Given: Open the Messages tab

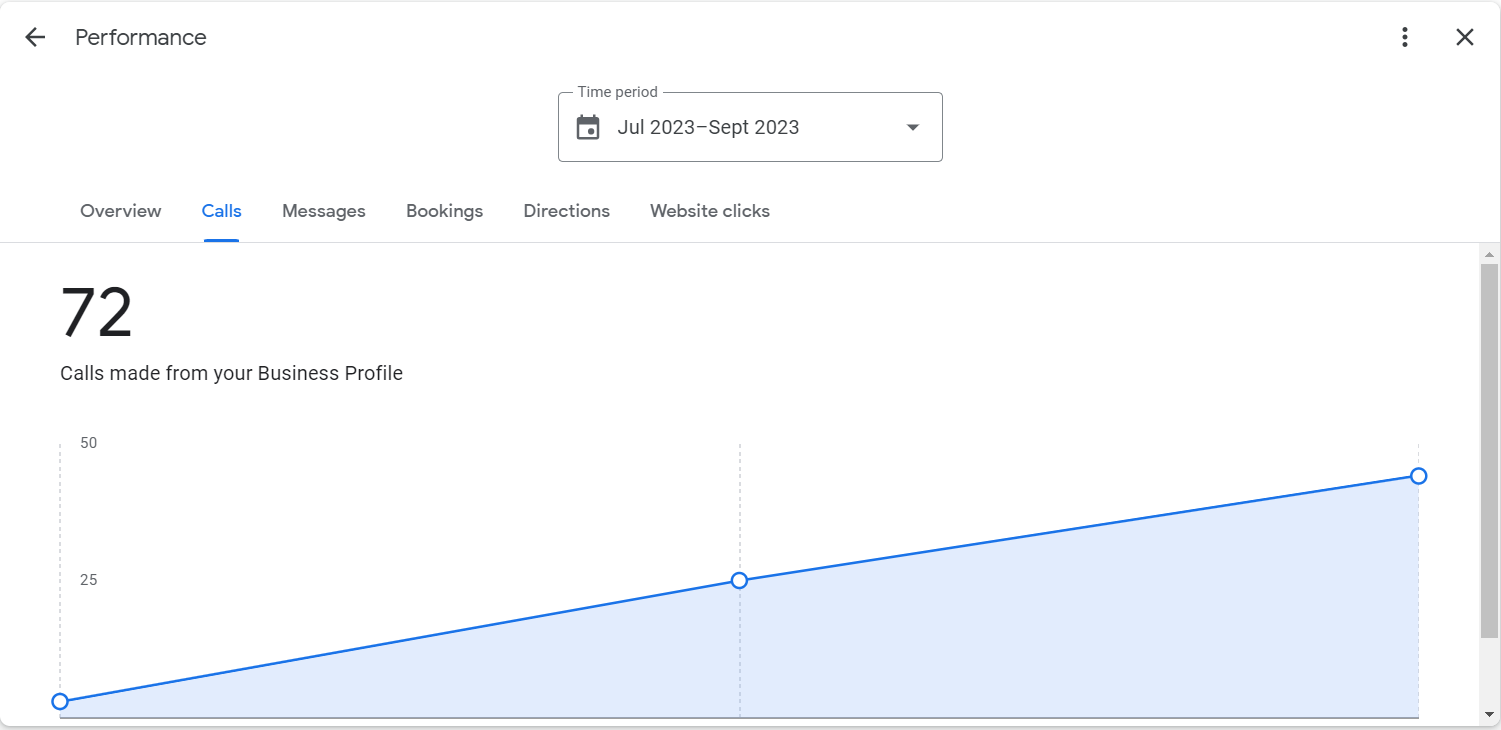Looking at the screenshot, I should 323,211.
